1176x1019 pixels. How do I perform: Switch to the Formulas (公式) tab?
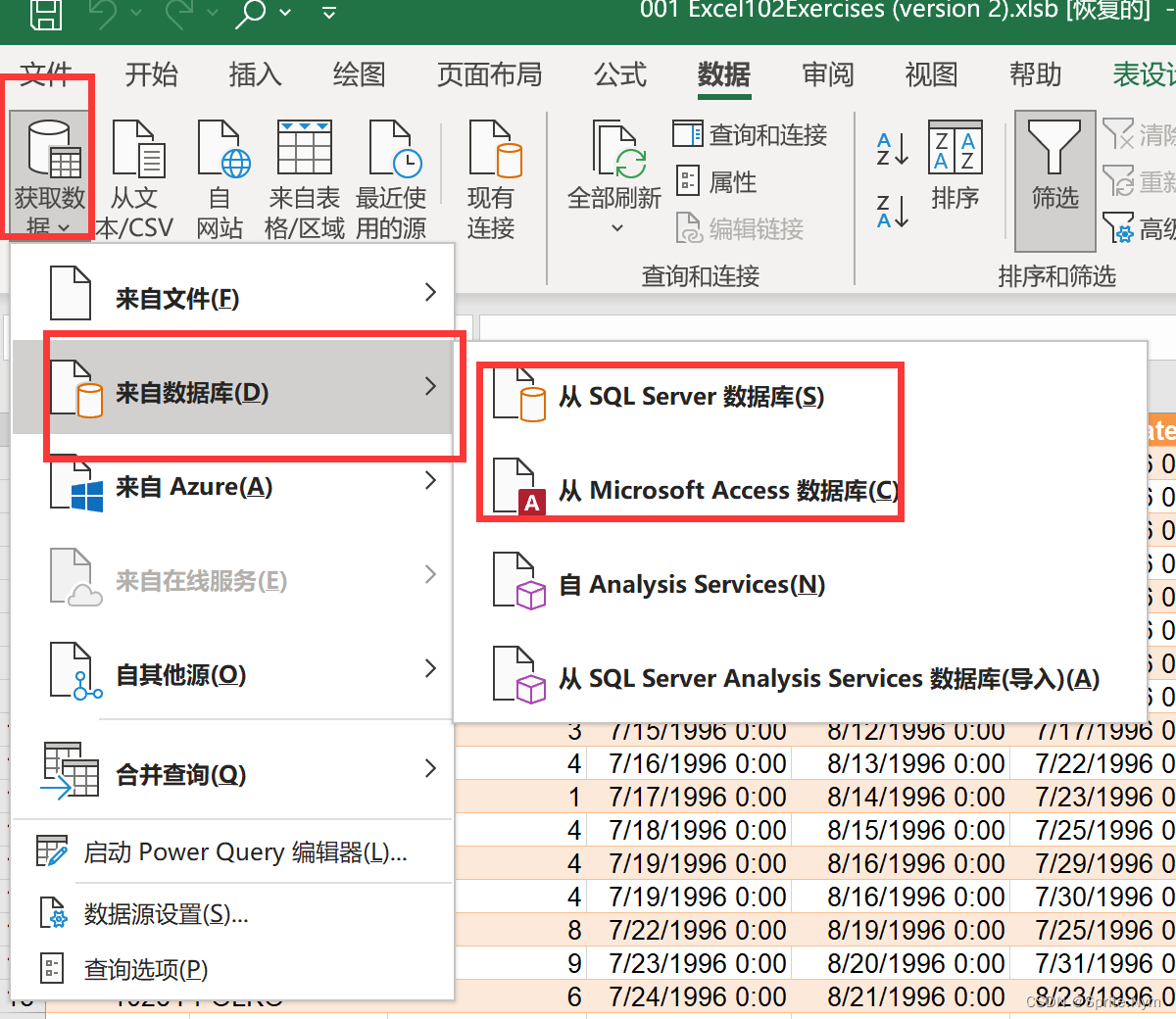click(620, 74)
